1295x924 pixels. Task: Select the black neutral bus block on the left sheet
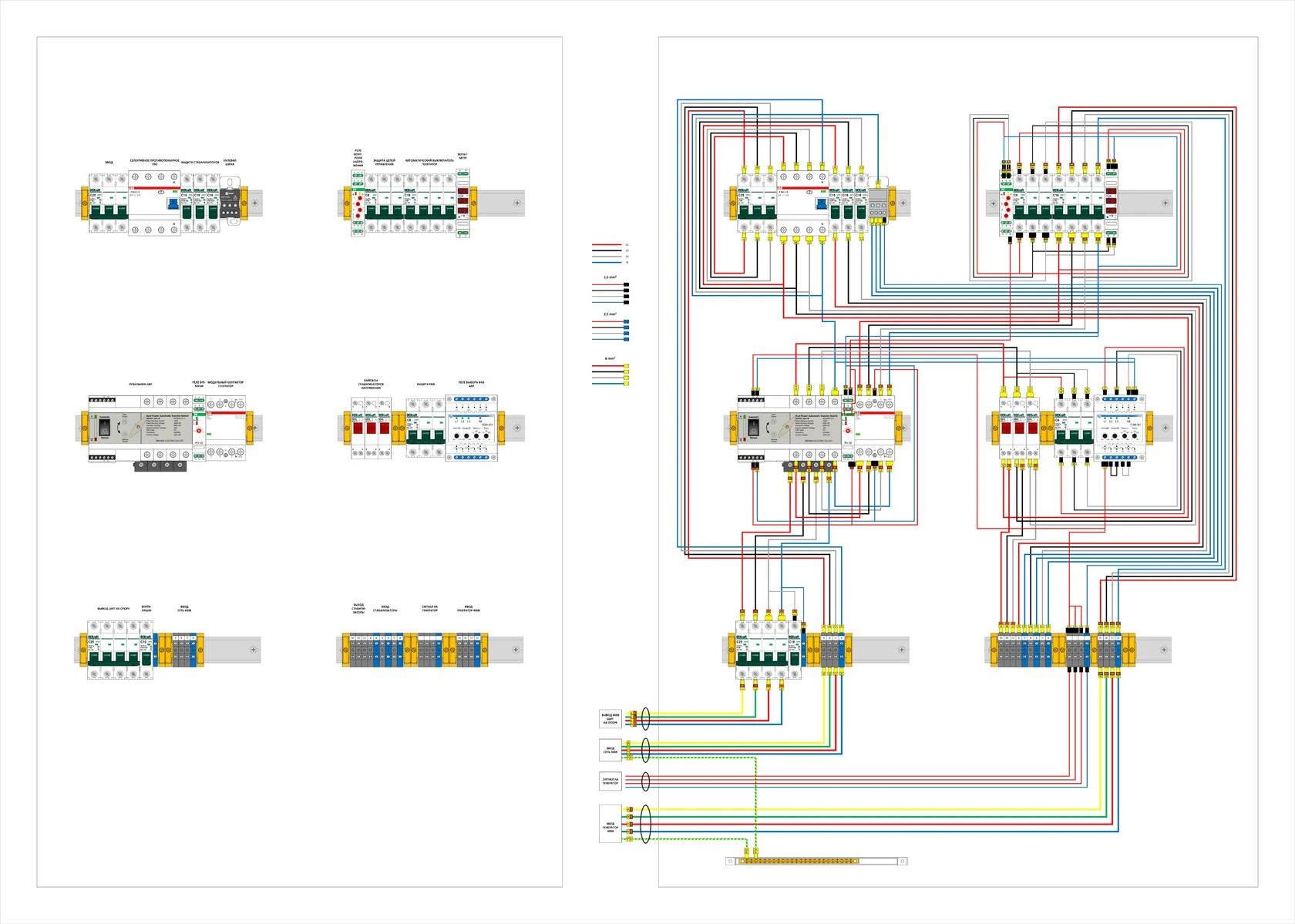(230, 203)
